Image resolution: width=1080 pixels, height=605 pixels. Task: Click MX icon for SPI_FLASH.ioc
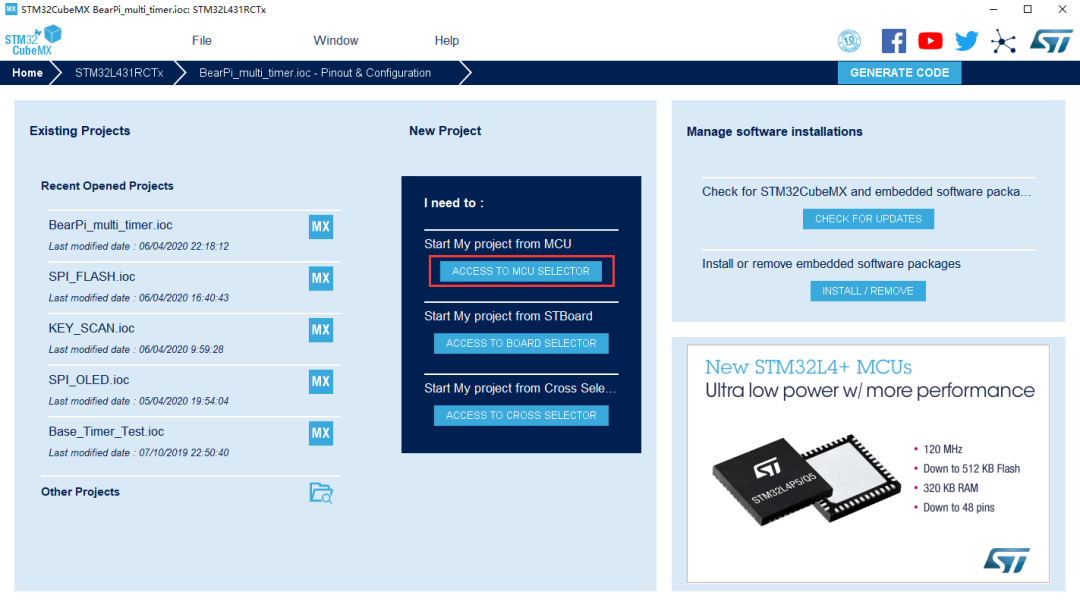pyautogui.click(x=320, y=278)
